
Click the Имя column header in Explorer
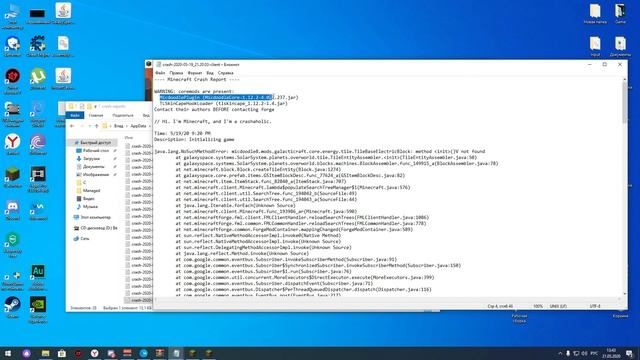pyautogui.click(x=129, y=138)
